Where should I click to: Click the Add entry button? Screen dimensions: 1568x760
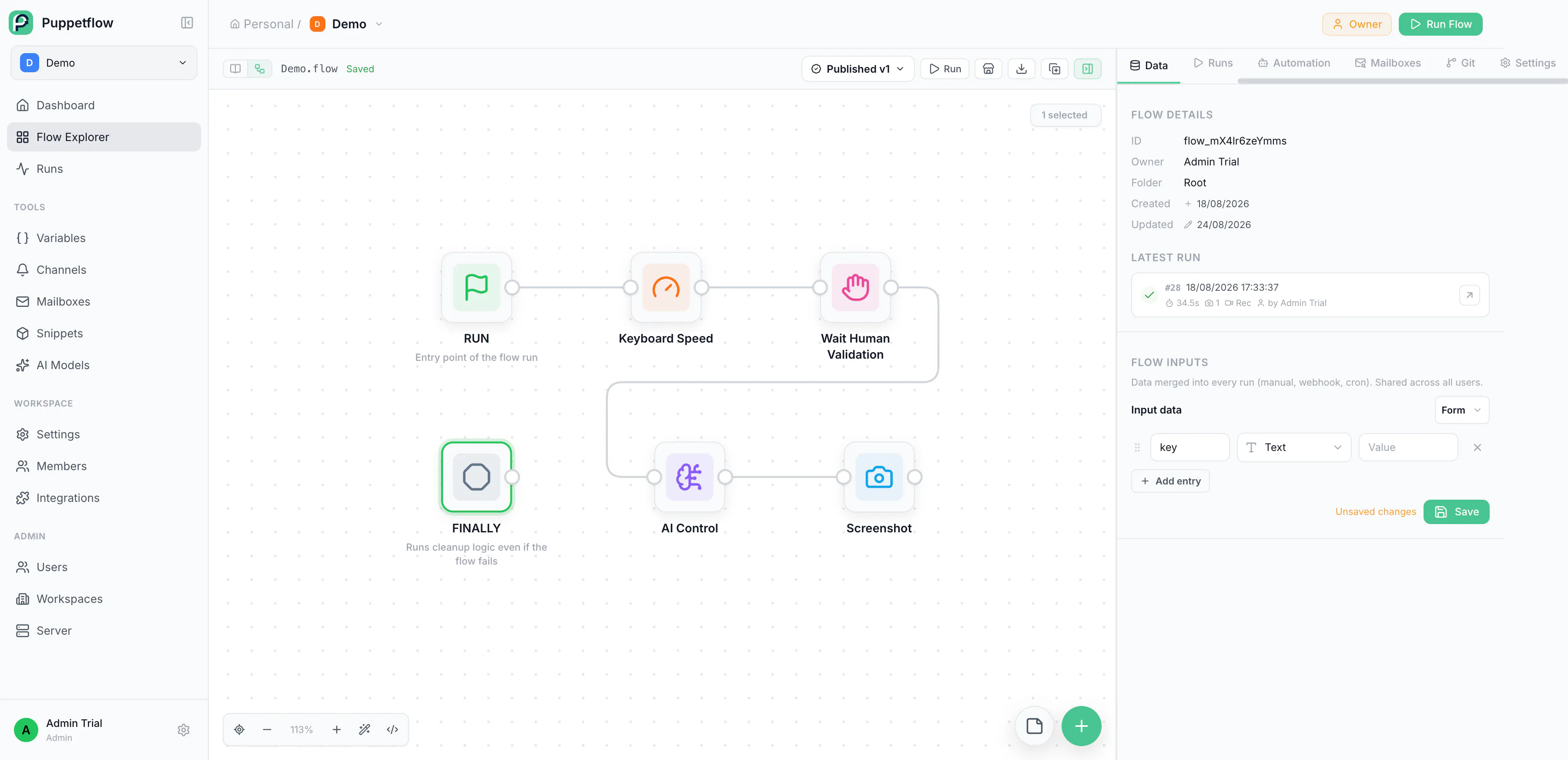tap(1169, 481)
